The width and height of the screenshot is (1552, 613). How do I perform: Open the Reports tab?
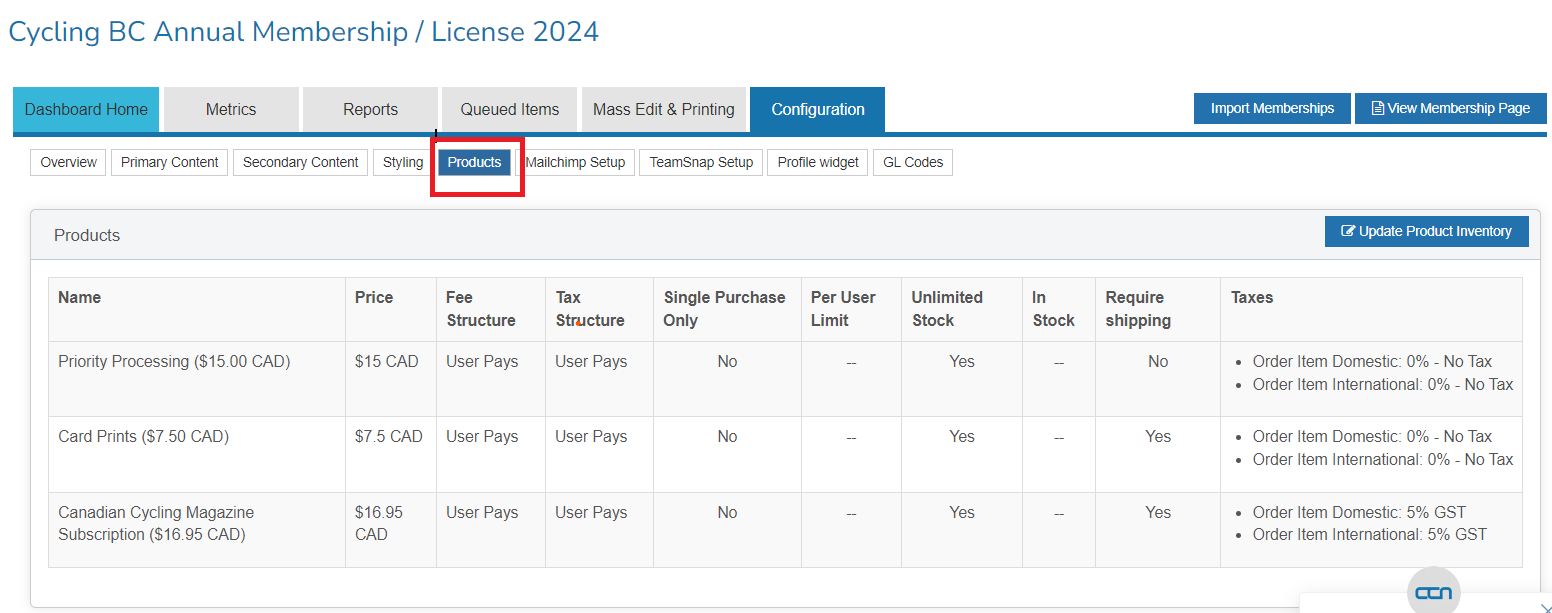(370, 110)
